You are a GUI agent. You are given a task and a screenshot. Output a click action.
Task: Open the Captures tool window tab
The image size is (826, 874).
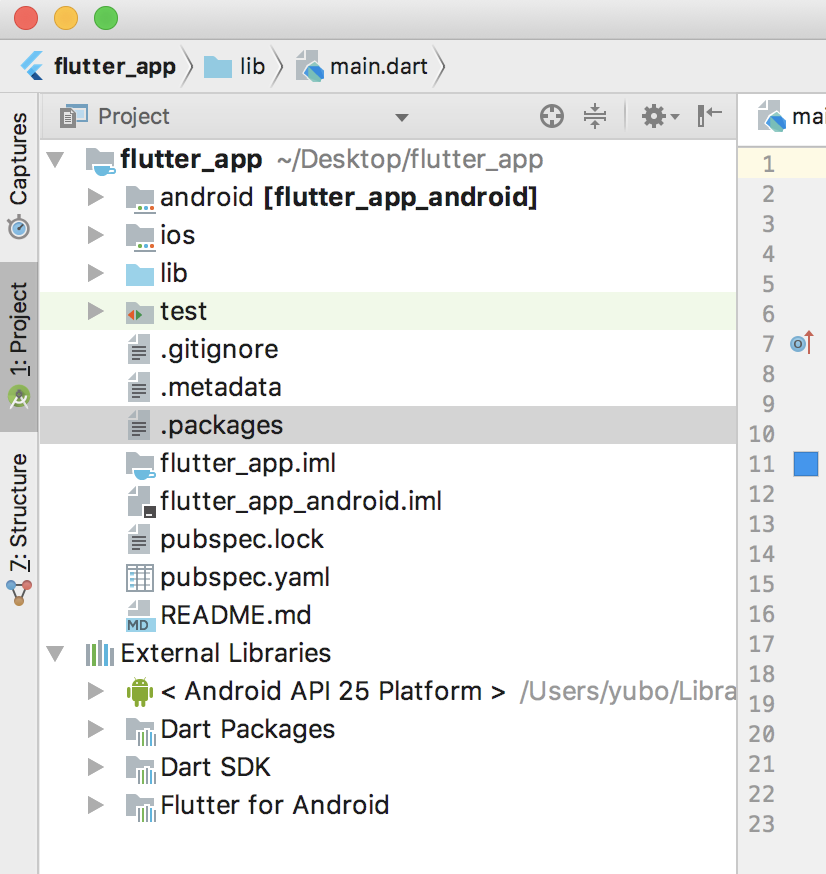coord(19,176)
